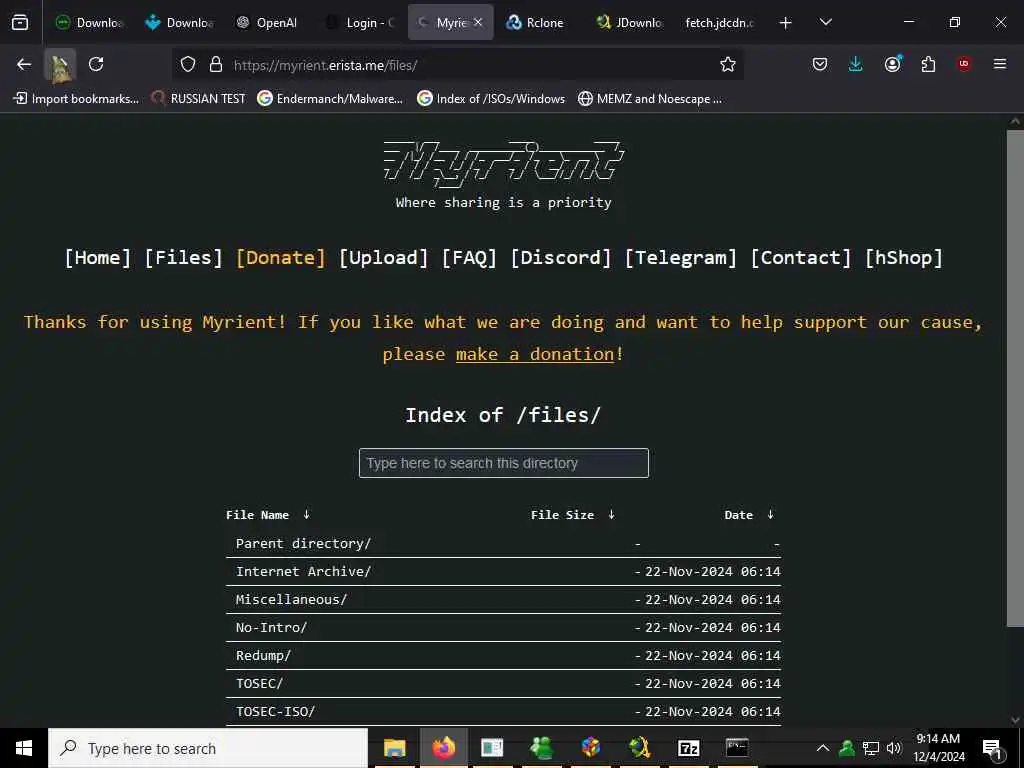Open the [FAQ] navigation link

(469, 257)
